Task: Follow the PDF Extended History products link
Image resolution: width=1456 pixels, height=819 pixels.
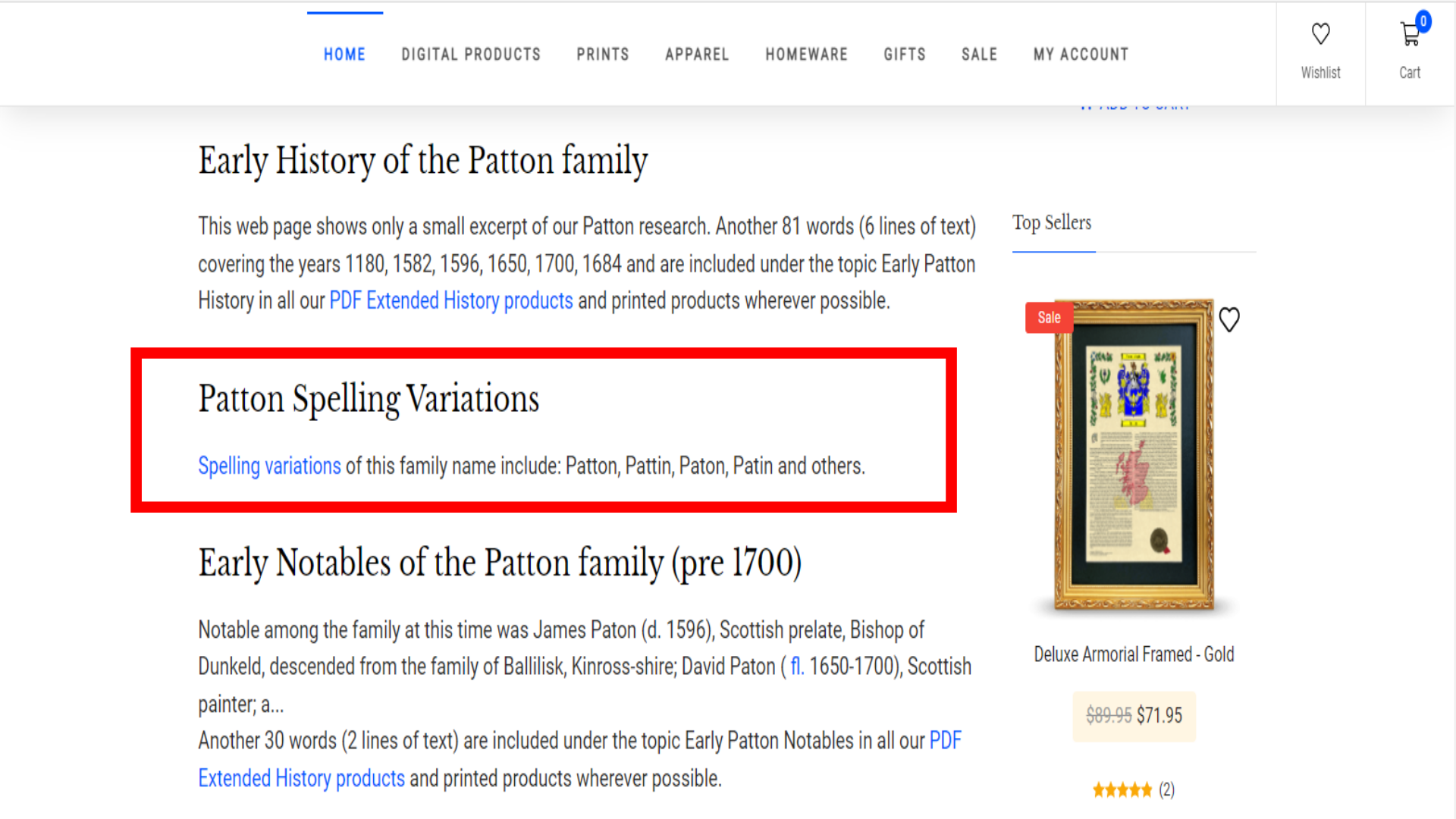Action: [450, 301]
